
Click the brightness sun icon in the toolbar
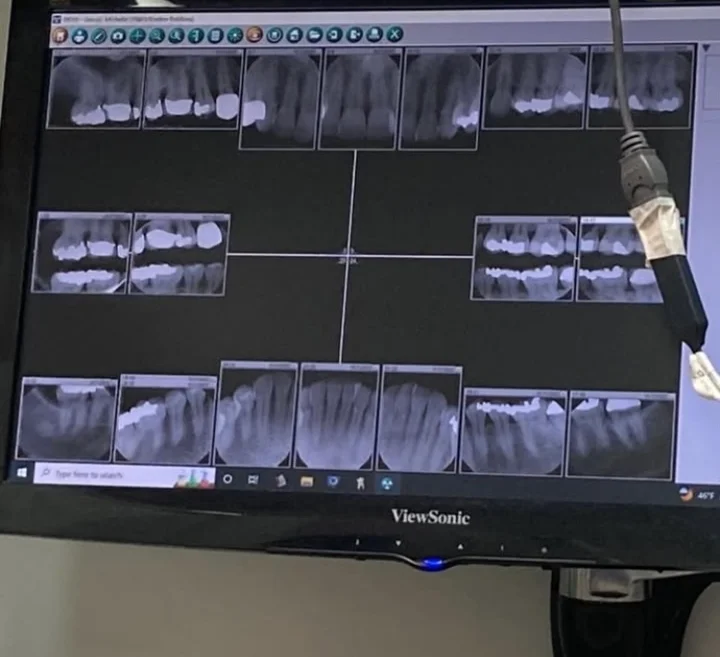pos(234,35)
